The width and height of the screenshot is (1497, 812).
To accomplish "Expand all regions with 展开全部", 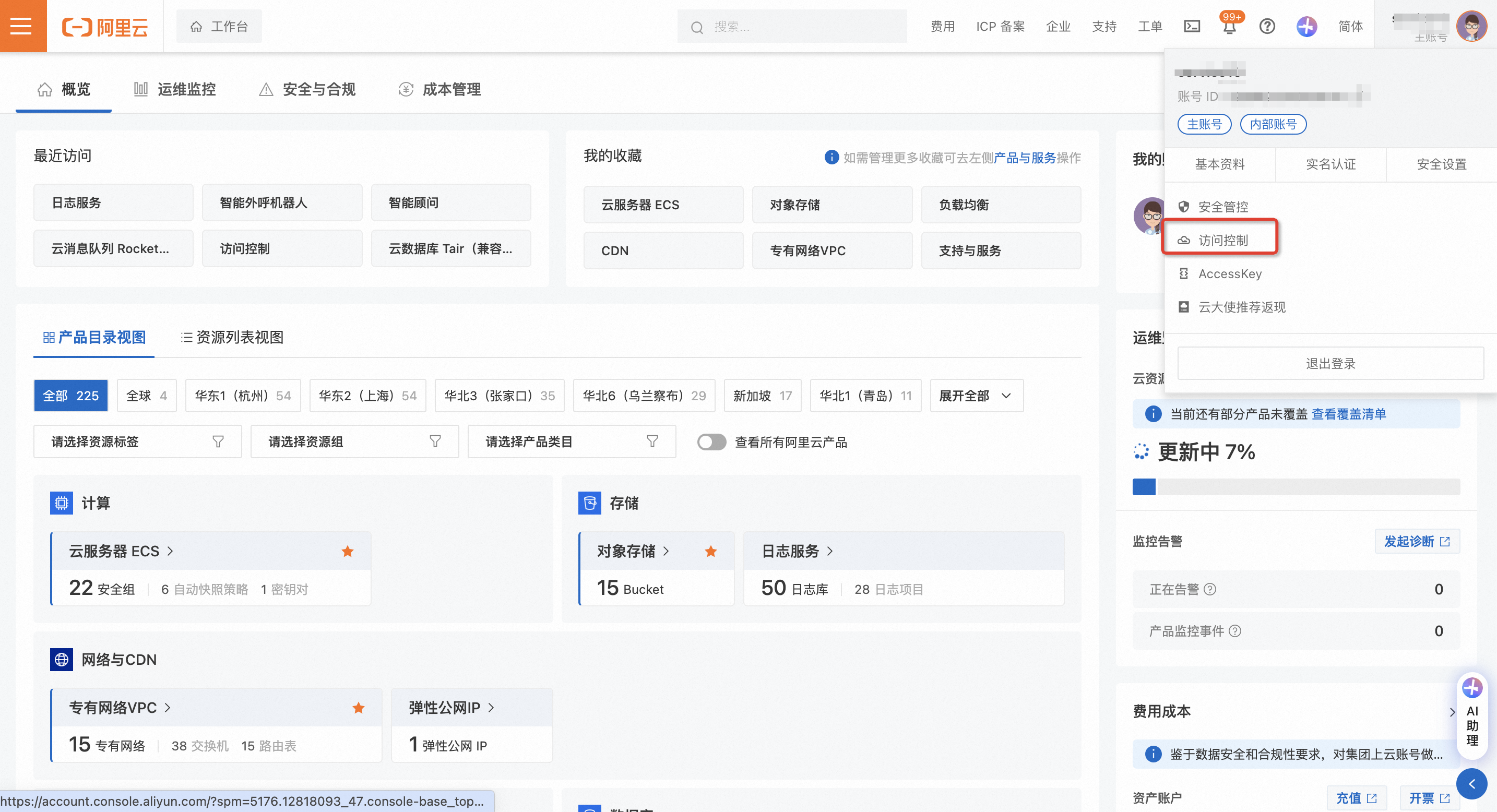I will [x=976, y=396].
